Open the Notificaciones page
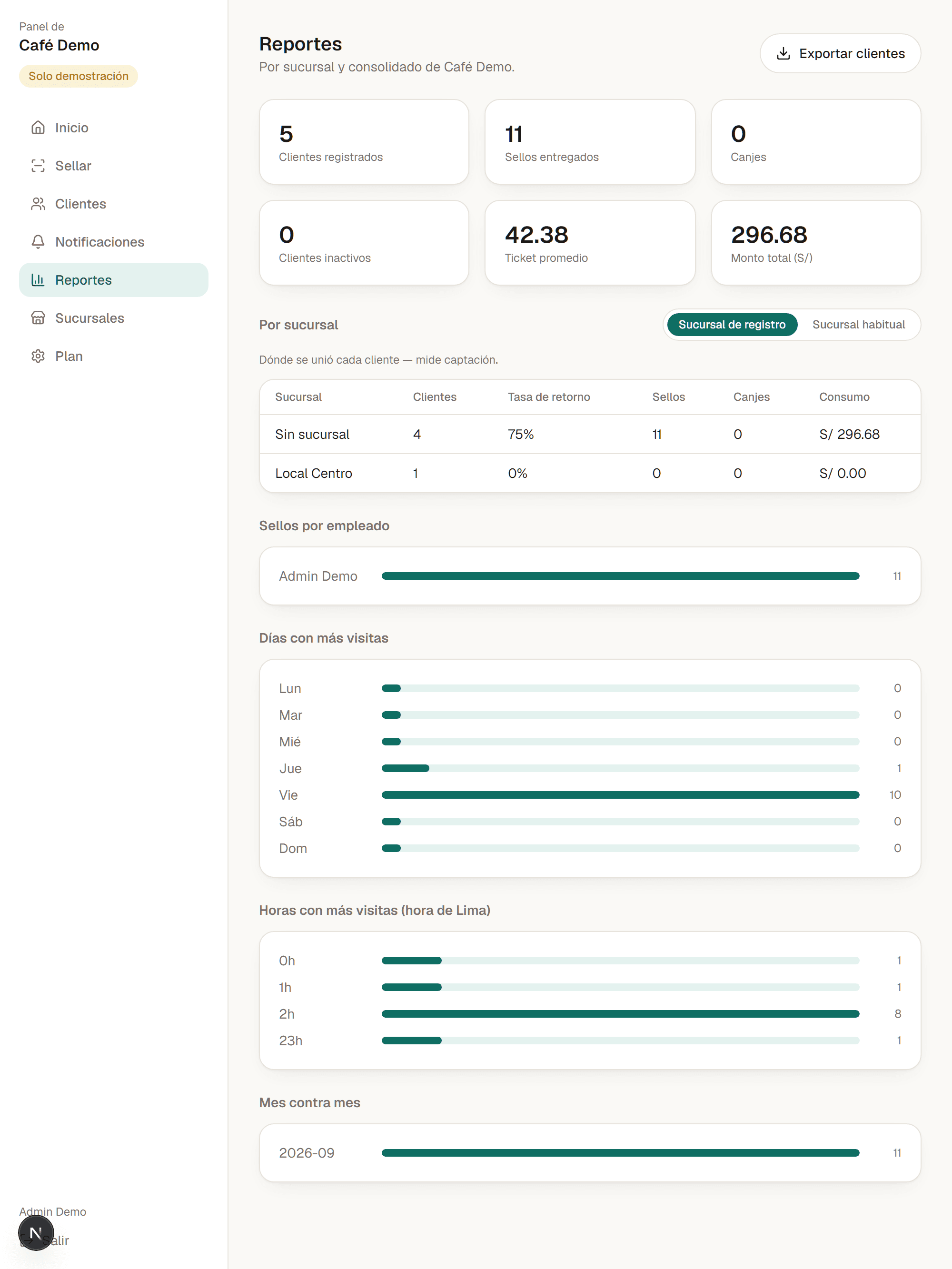This screenshot has width=952, height=1269. (114, 242)
